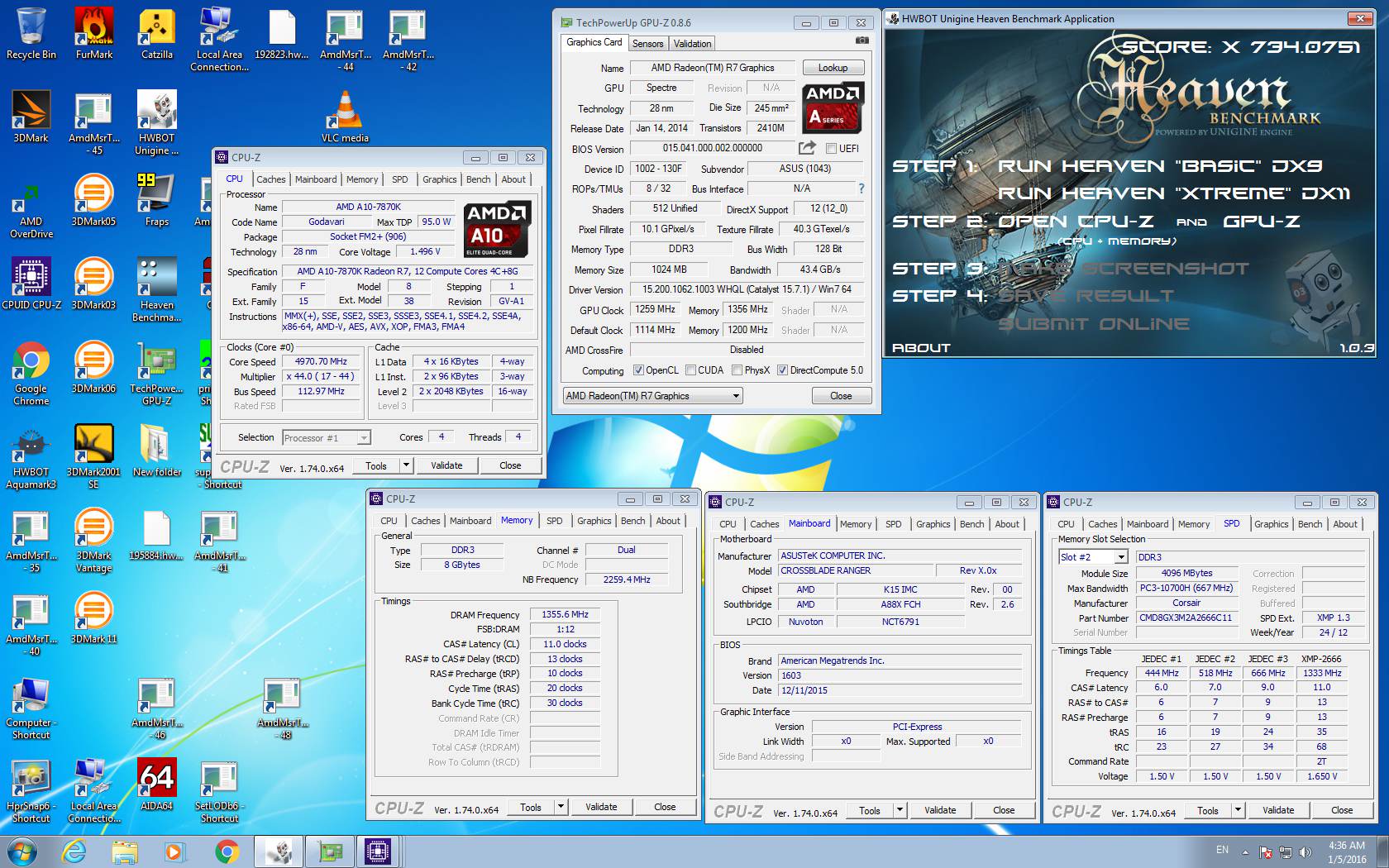Open the Catzilla desktop shortcut
Screen dimensions: 1389x868
pyautogui.click(x=157, y=33)
